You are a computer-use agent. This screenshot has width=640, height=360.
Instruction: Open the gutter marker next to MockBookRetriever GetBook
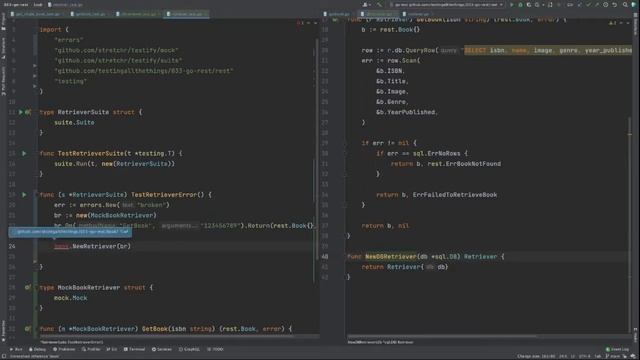tap(27, 329)
